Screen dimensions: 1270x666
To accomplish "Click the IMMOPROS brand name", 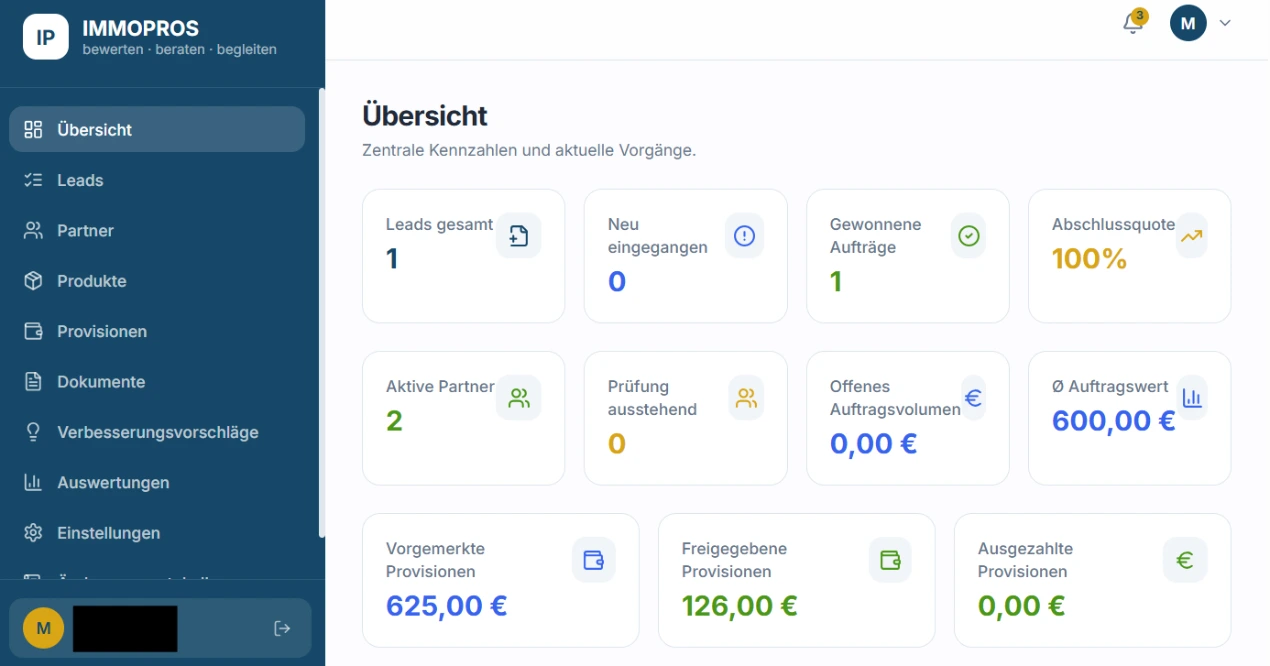I will [140, 29].
